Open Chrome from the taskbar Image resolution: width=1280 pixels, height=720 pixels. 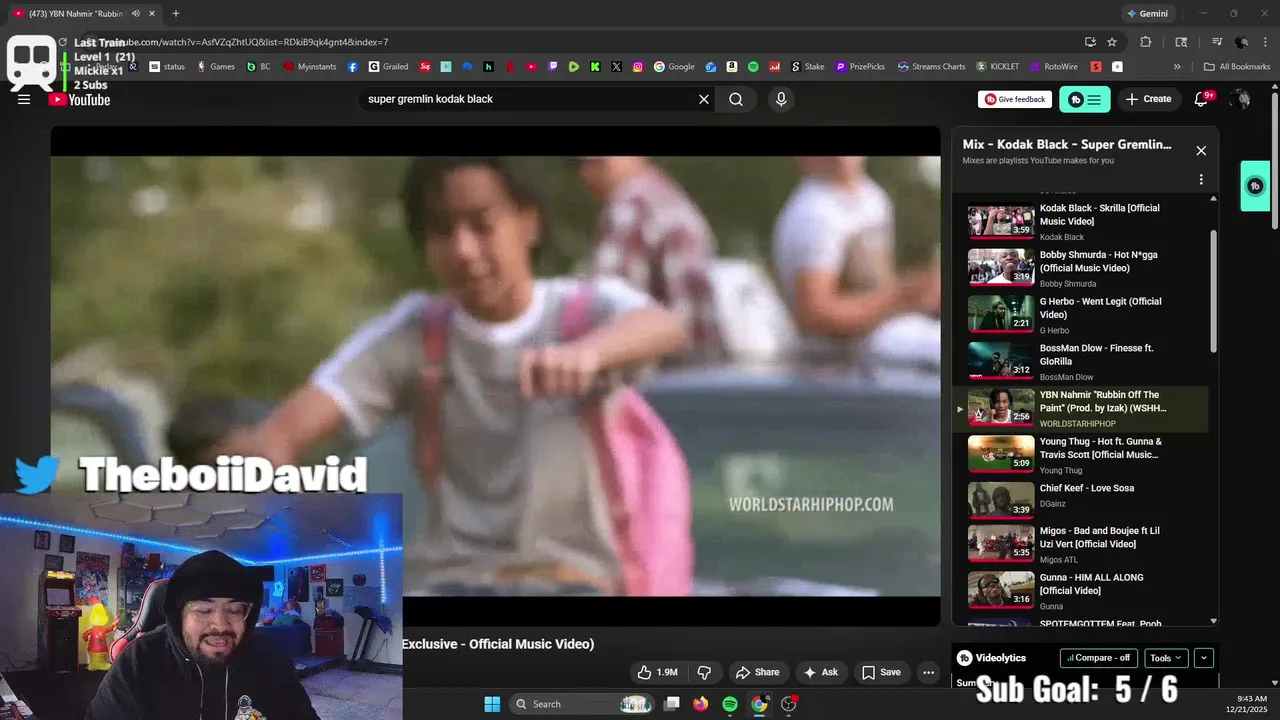759,704
